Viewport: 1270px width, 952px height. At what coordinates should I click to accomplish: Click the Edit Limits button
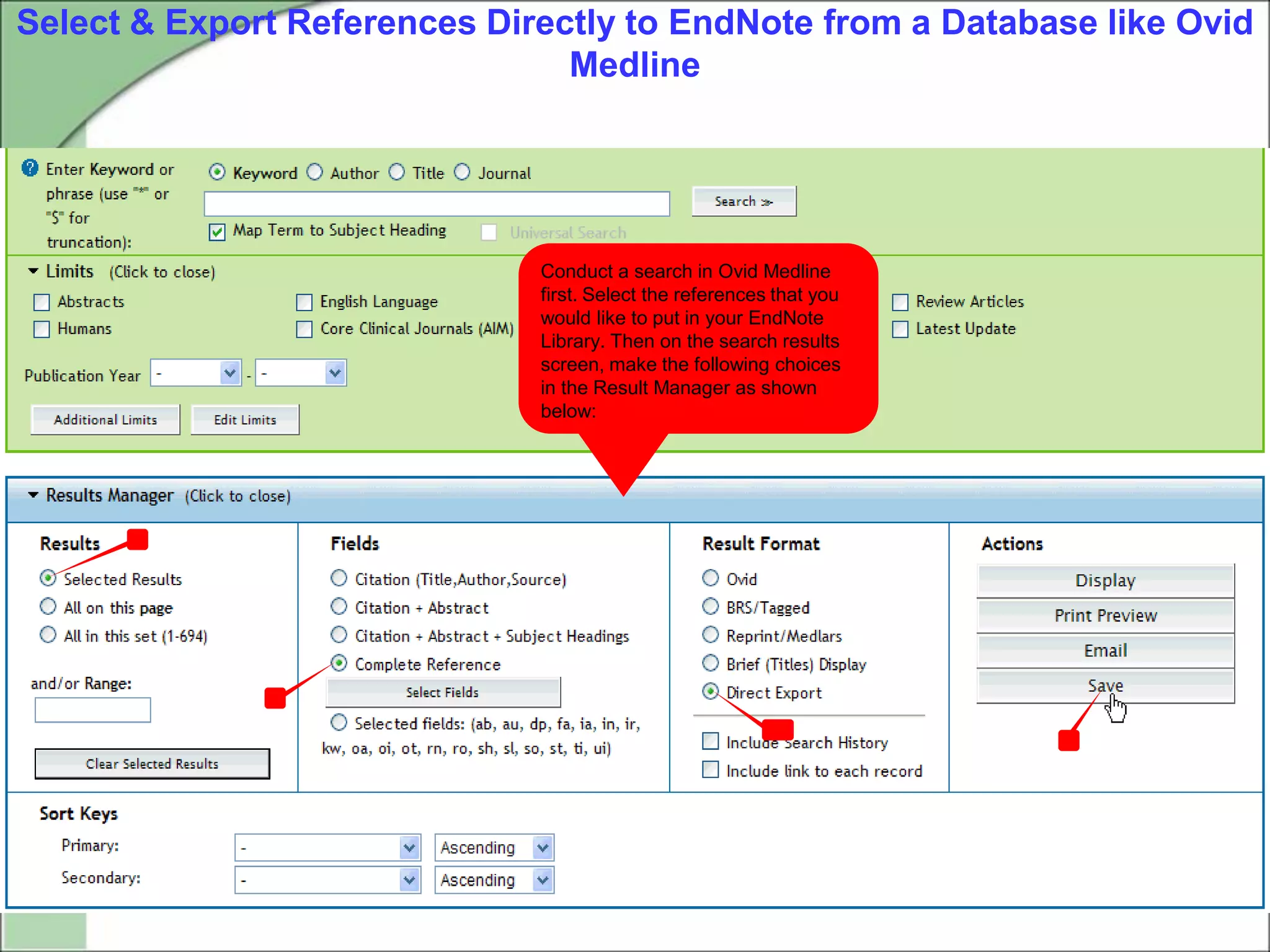coord(245,420)
